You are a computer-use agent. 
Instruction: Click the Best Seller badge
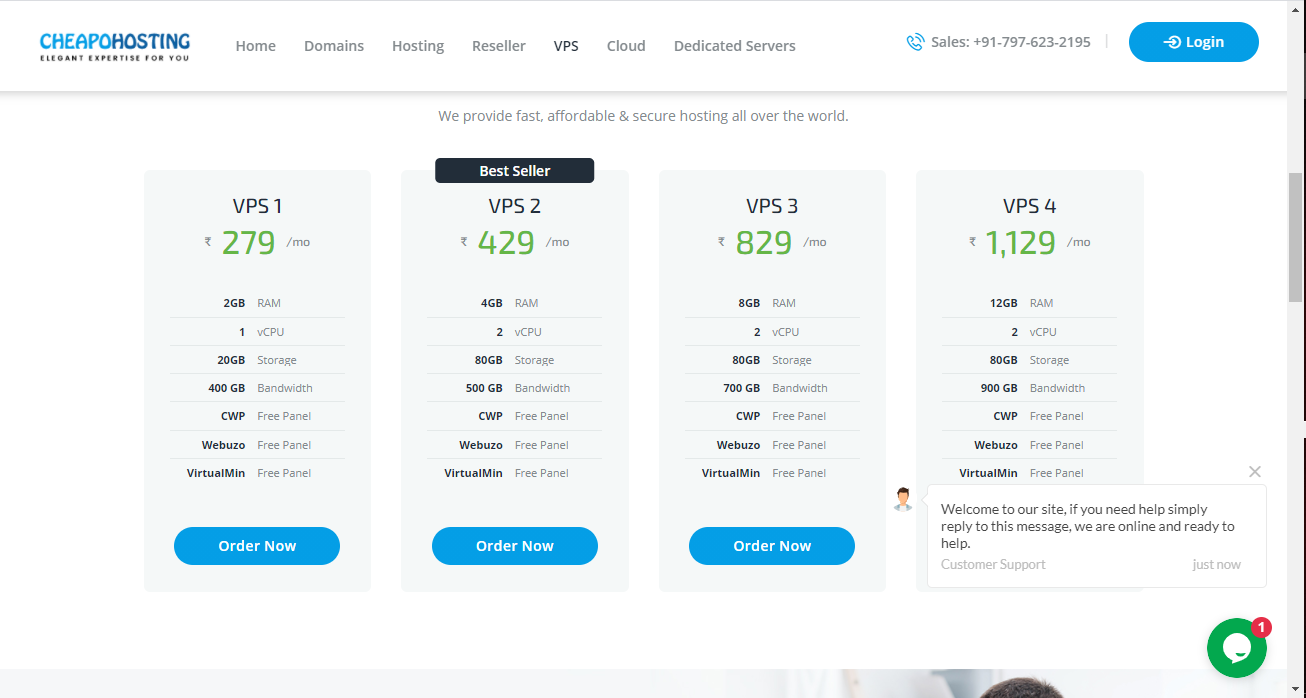coord(515,171)
